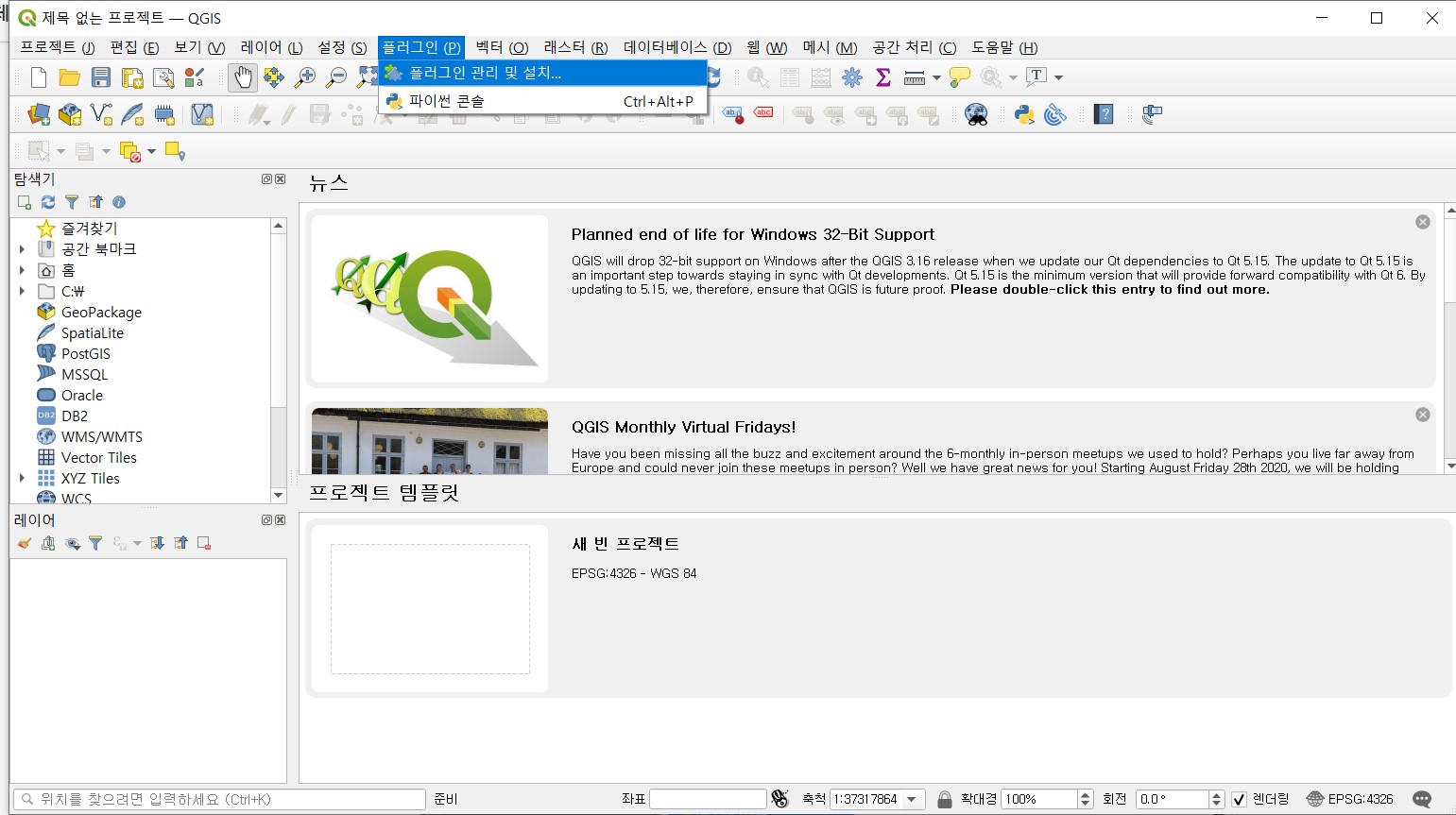Create a new GeoPackage layer
This screenshot has width=1456, height=815.
pyautogui.click(x=70, y=114)
